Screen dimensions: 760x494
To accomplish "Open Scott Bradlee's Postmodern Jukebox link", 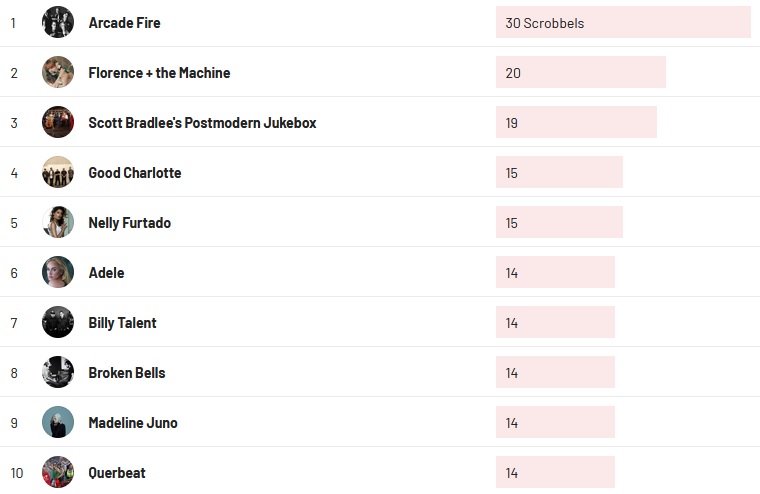I will (202, 123).
